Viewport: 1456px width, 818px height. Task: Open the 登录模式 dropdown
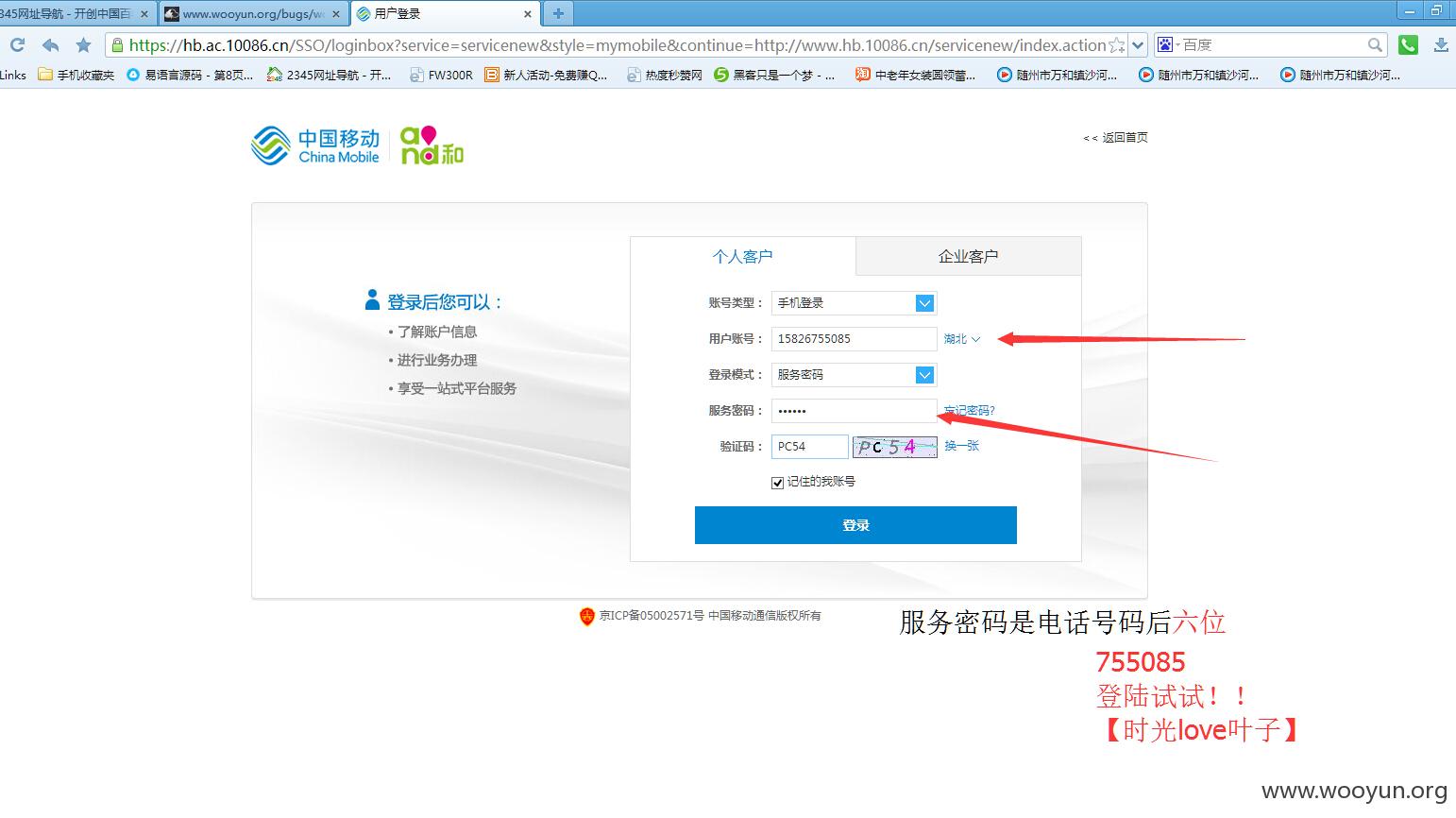(x=854, y=375)
